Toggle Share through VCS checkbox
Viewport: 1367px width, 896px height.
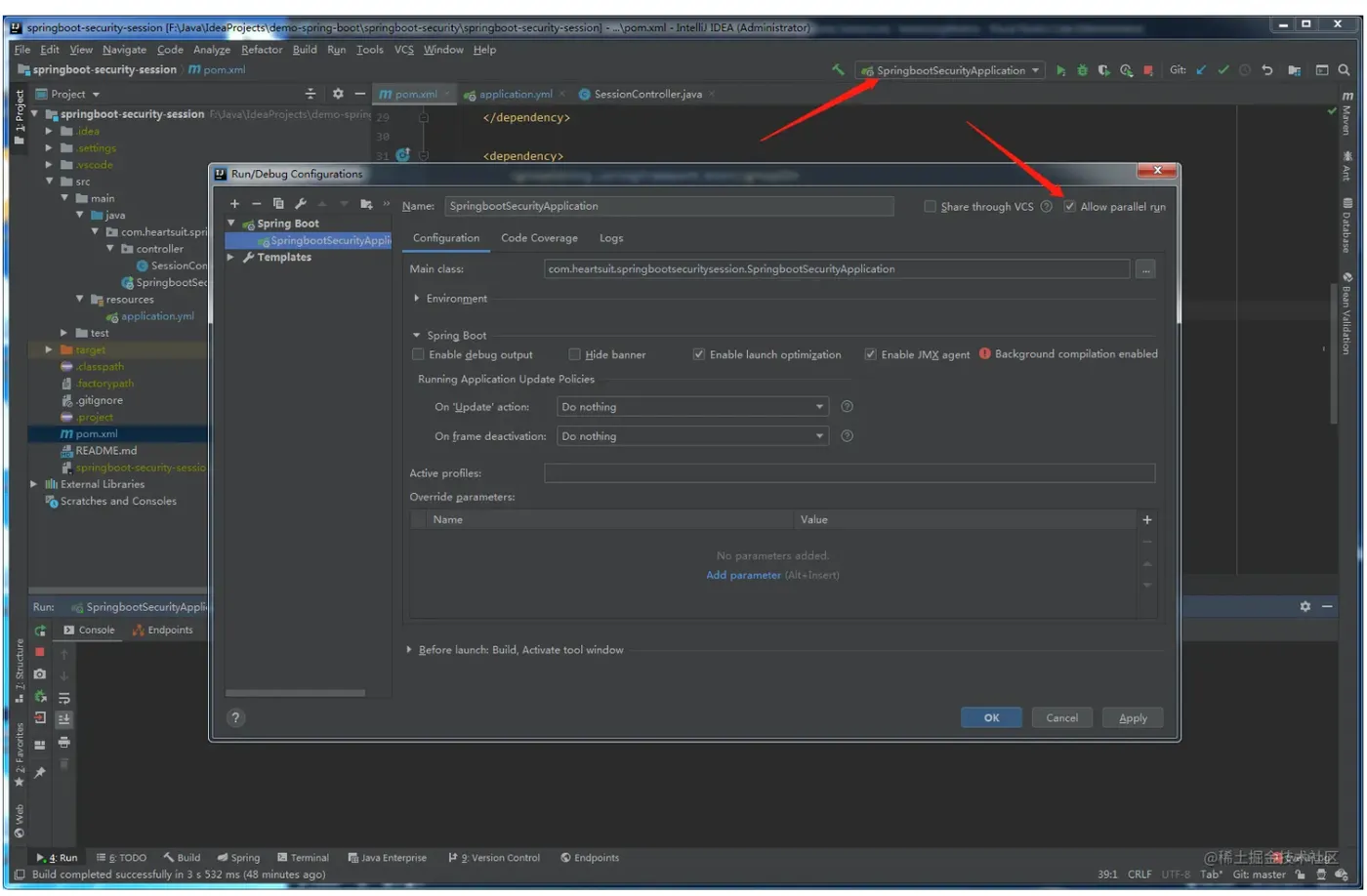[931, 207]
